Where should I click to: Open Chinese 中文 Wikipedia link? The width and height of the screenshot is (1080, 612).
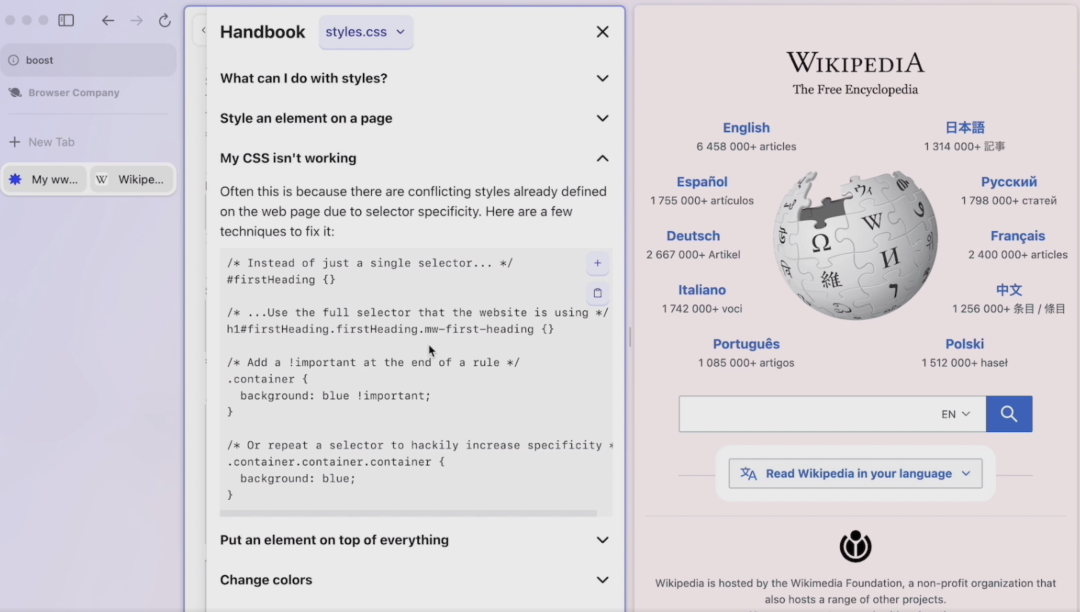[x=1008, y=290]
